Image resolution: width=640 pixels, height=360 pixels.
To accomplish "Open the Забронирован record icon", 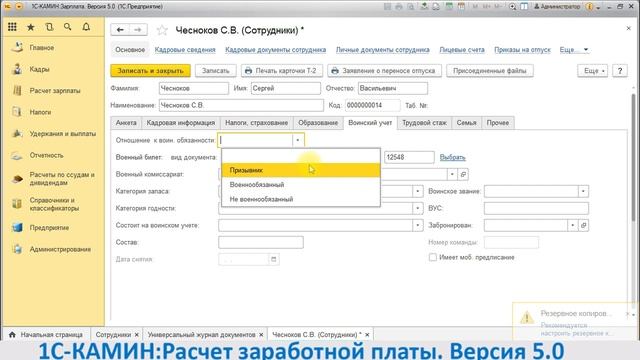I will [x=584, y=225].
